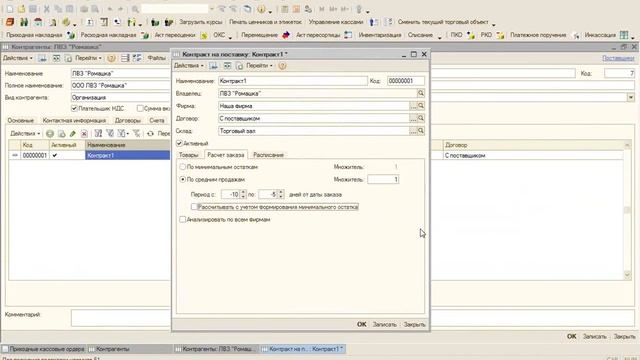Click the help question icon in Контракт на поставку window

(282, 66)
